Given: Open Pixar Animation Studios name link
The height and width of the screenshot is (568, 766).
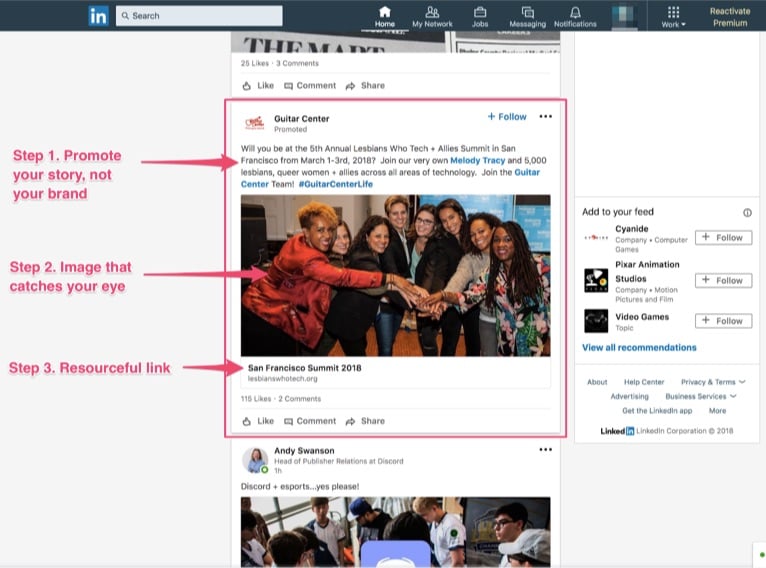Looking at the screenshot, I should pos(647,272).
